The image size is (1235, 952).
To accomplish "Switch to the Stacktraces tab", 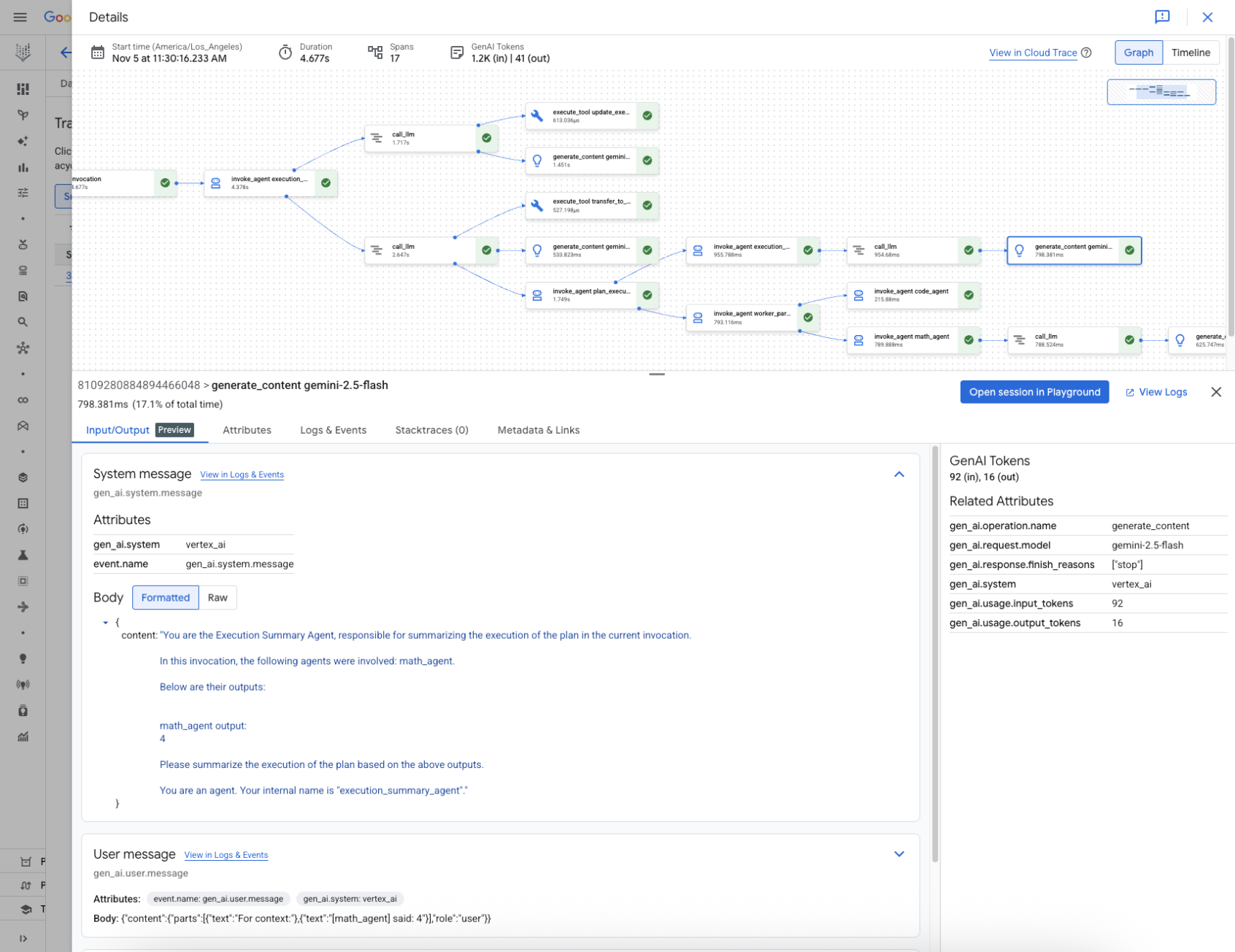I will coord(431,430).
